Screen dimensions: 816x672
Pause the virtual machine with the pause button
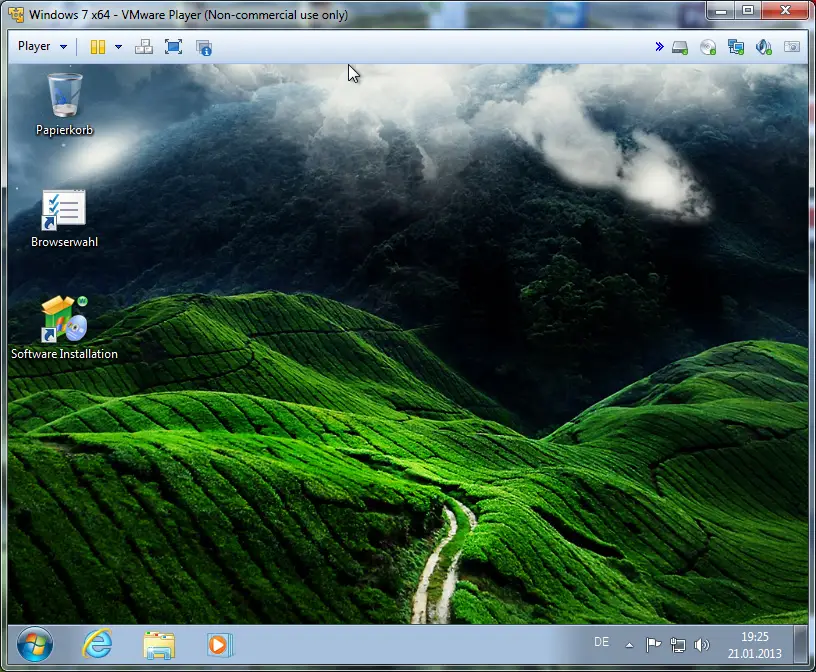(97, 47)
